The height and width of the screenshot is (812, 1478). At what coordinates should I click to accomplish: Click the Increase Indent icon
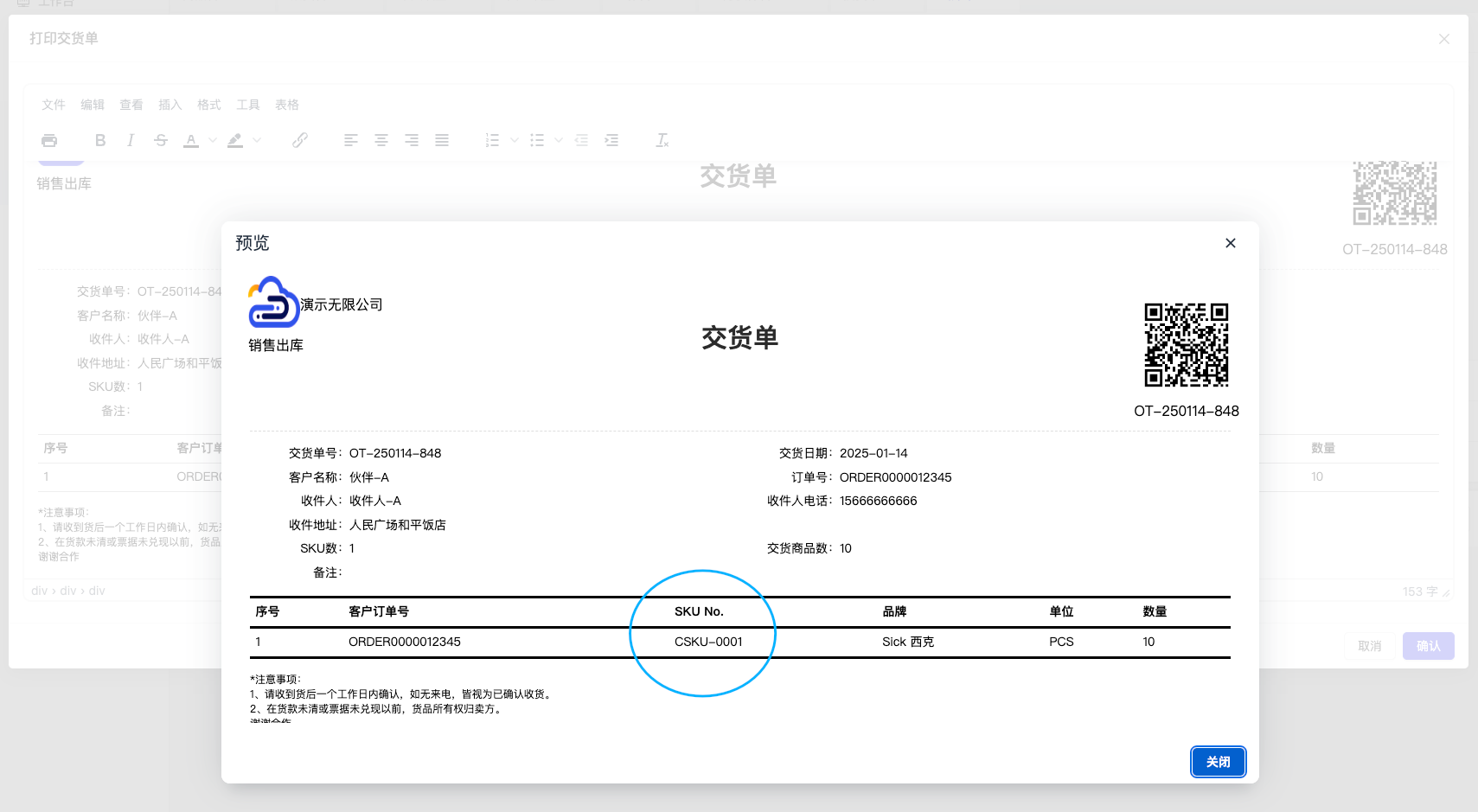(x=612, y=140)
